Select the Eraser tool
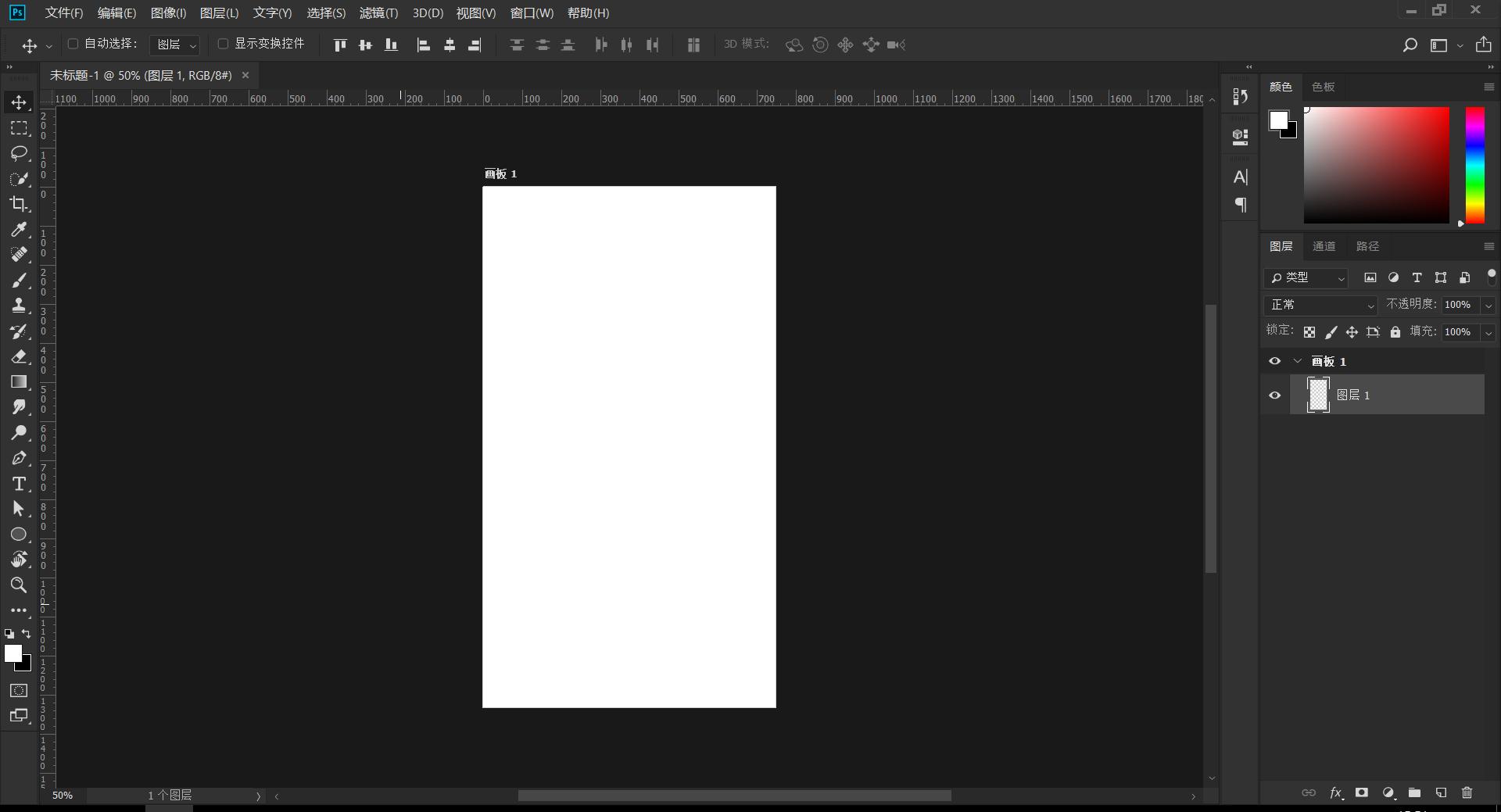 (x=19, y=356)
